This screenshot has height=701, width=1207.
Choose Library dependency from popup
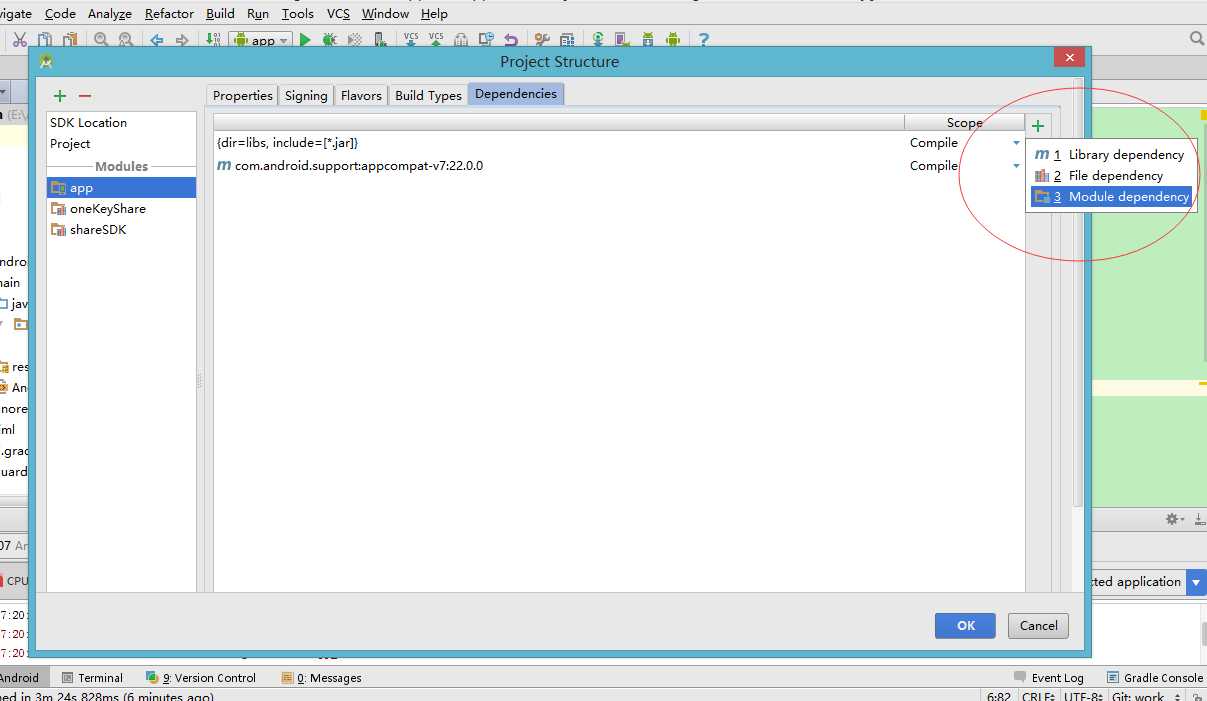tap(1110, 155)
